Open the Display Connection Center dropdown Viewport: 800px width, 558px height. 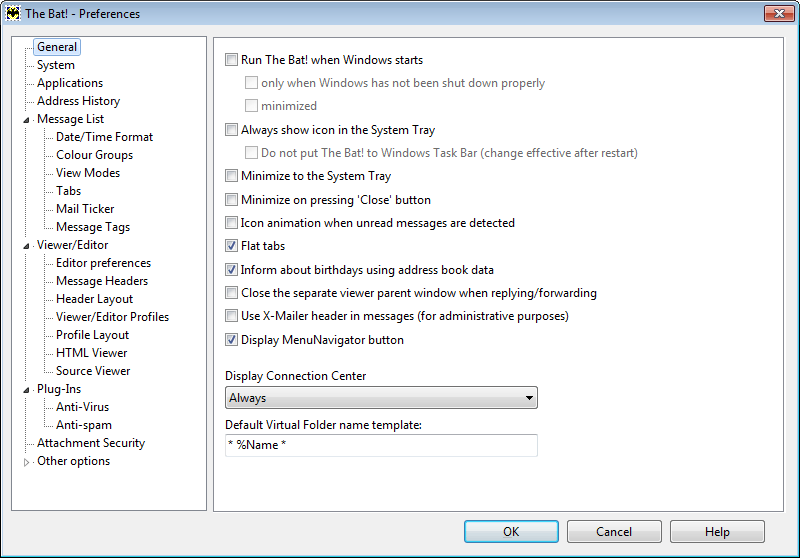click(x=381, y=398)
